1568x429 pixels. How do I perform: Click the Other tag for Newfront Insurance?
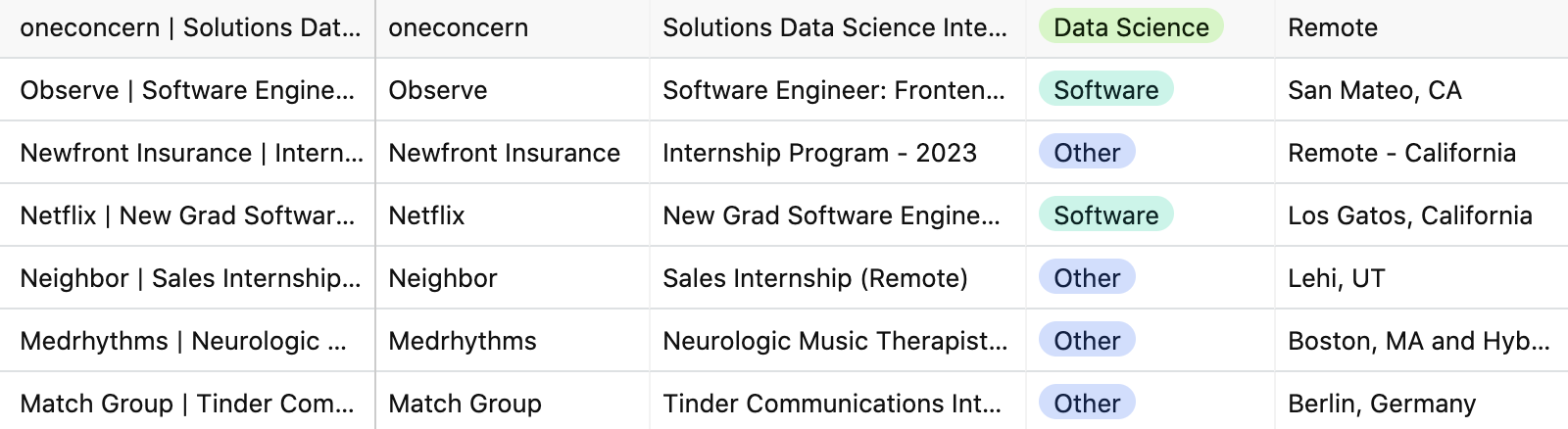(x=1087, y=153)
